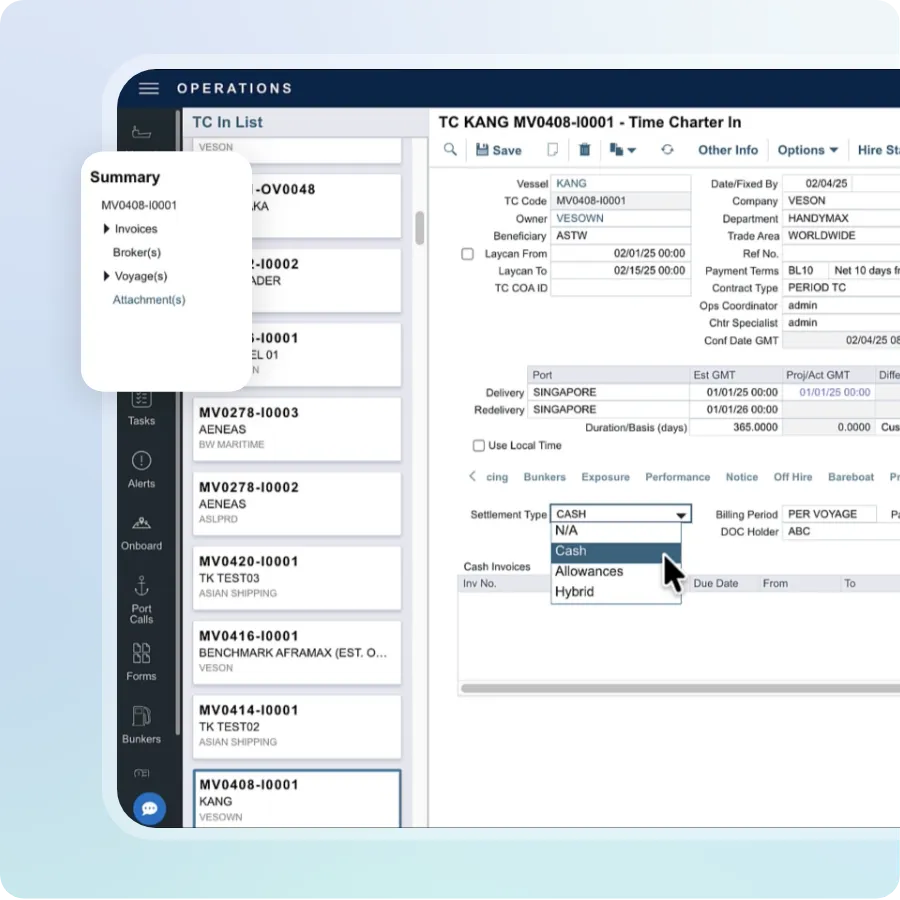The height and width of the screenshot is (900, 900).
Task: Enable Use Local Time checkbox
Action: point(479,445)
